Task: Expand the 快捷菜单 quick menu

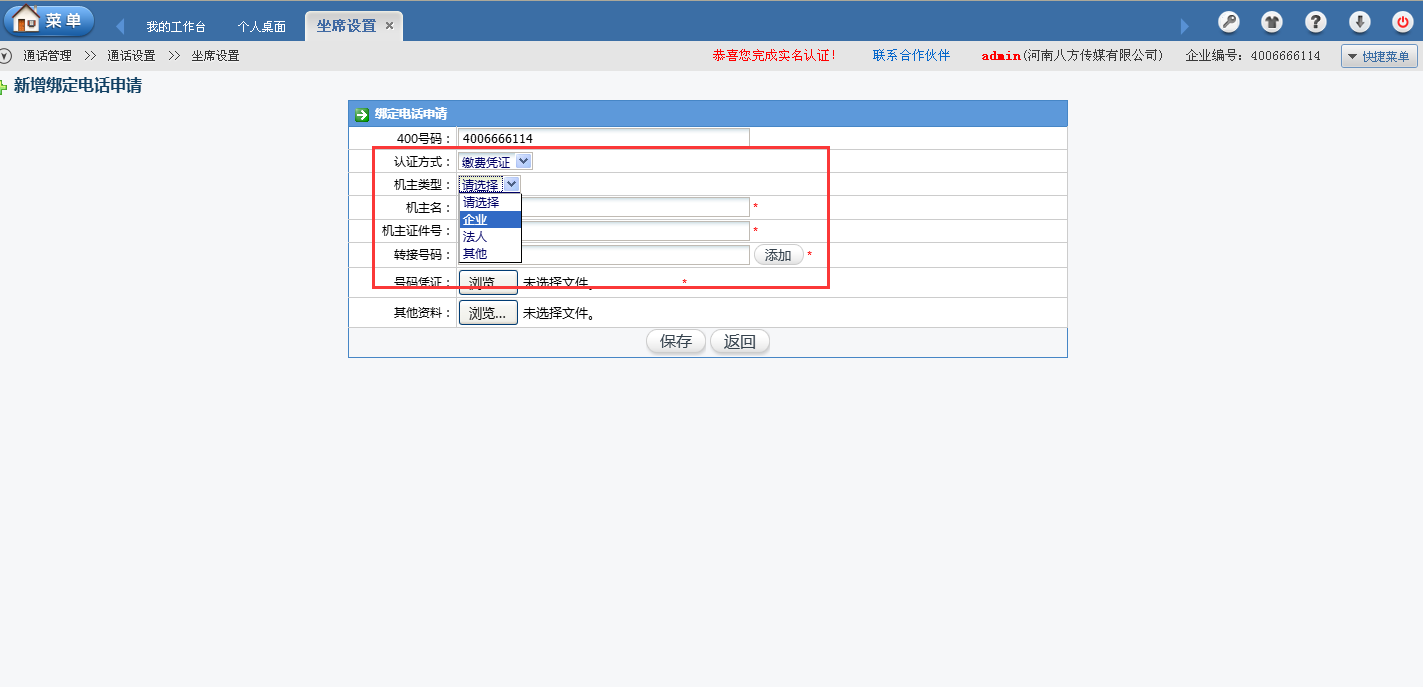Action: pos(1379,57)
